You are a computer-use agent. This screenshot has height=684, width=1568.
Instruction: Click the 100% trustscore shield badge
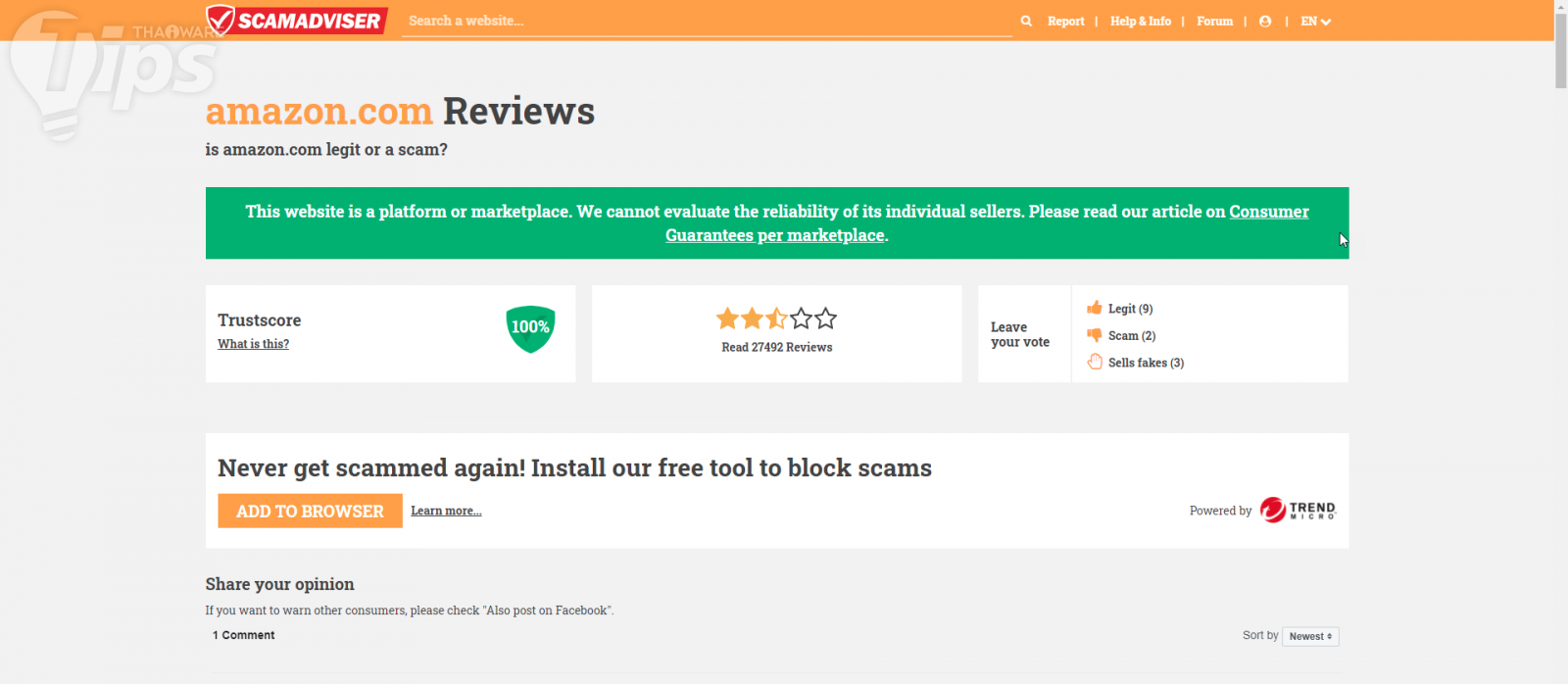click(x=530, y=328)
